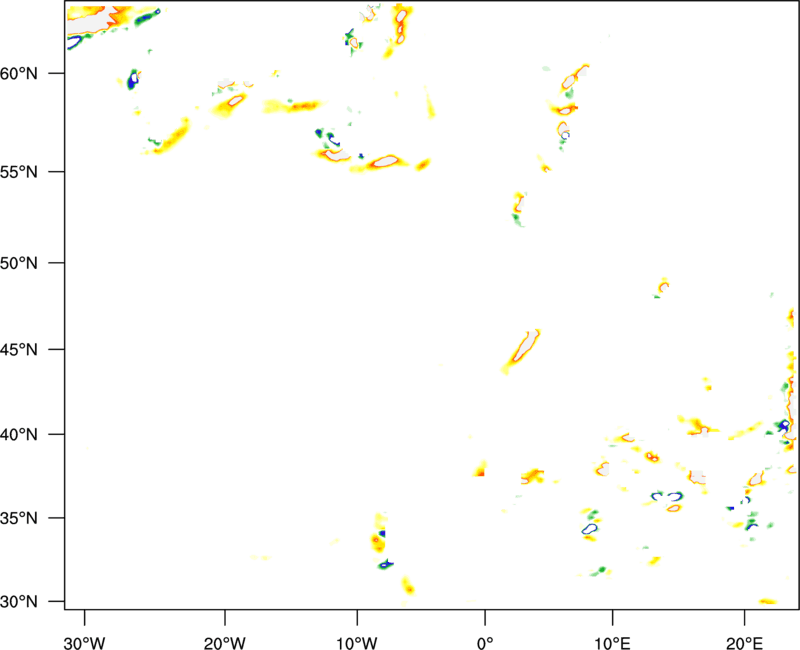Click the 10°W longitude label
Image resolution: width=800 pixels, height=650 pixels.
click(357, 643)
